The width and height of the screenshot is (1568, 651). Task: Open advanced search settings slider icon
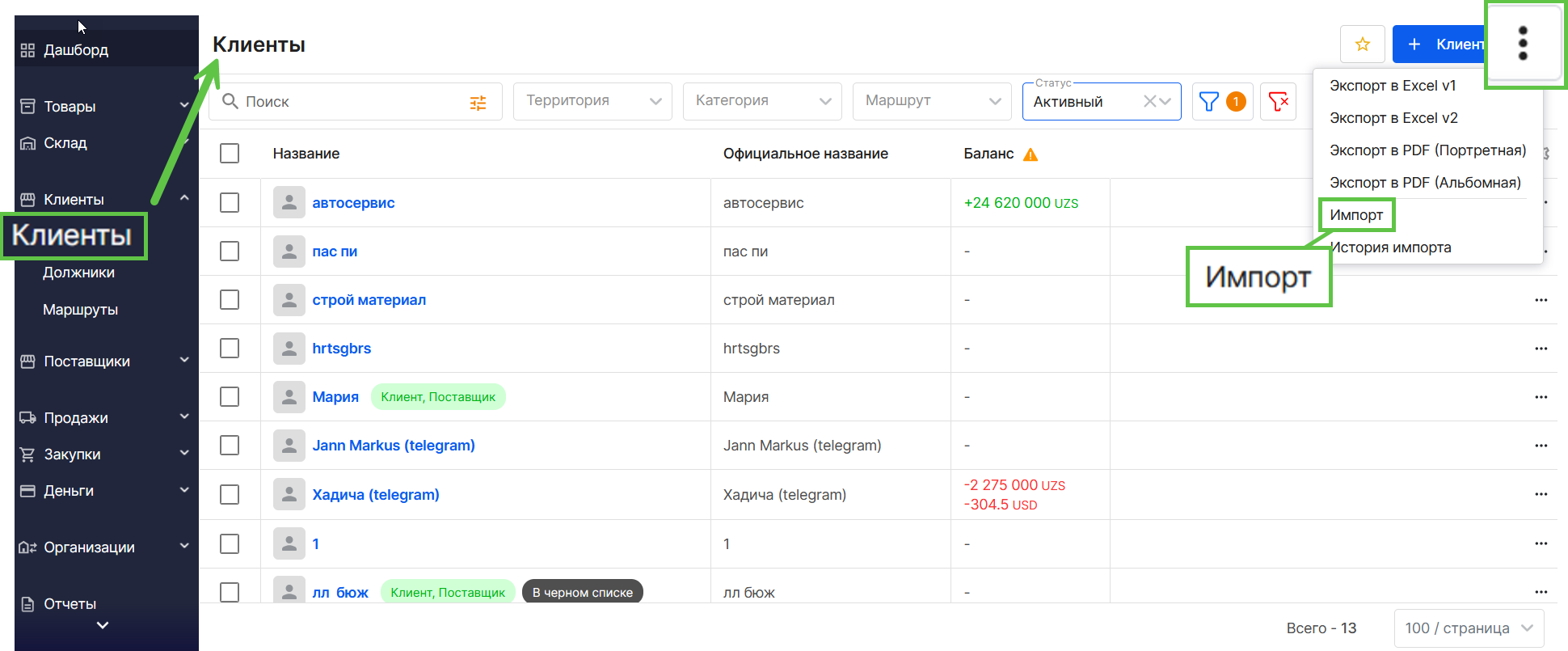pos(478,103)
